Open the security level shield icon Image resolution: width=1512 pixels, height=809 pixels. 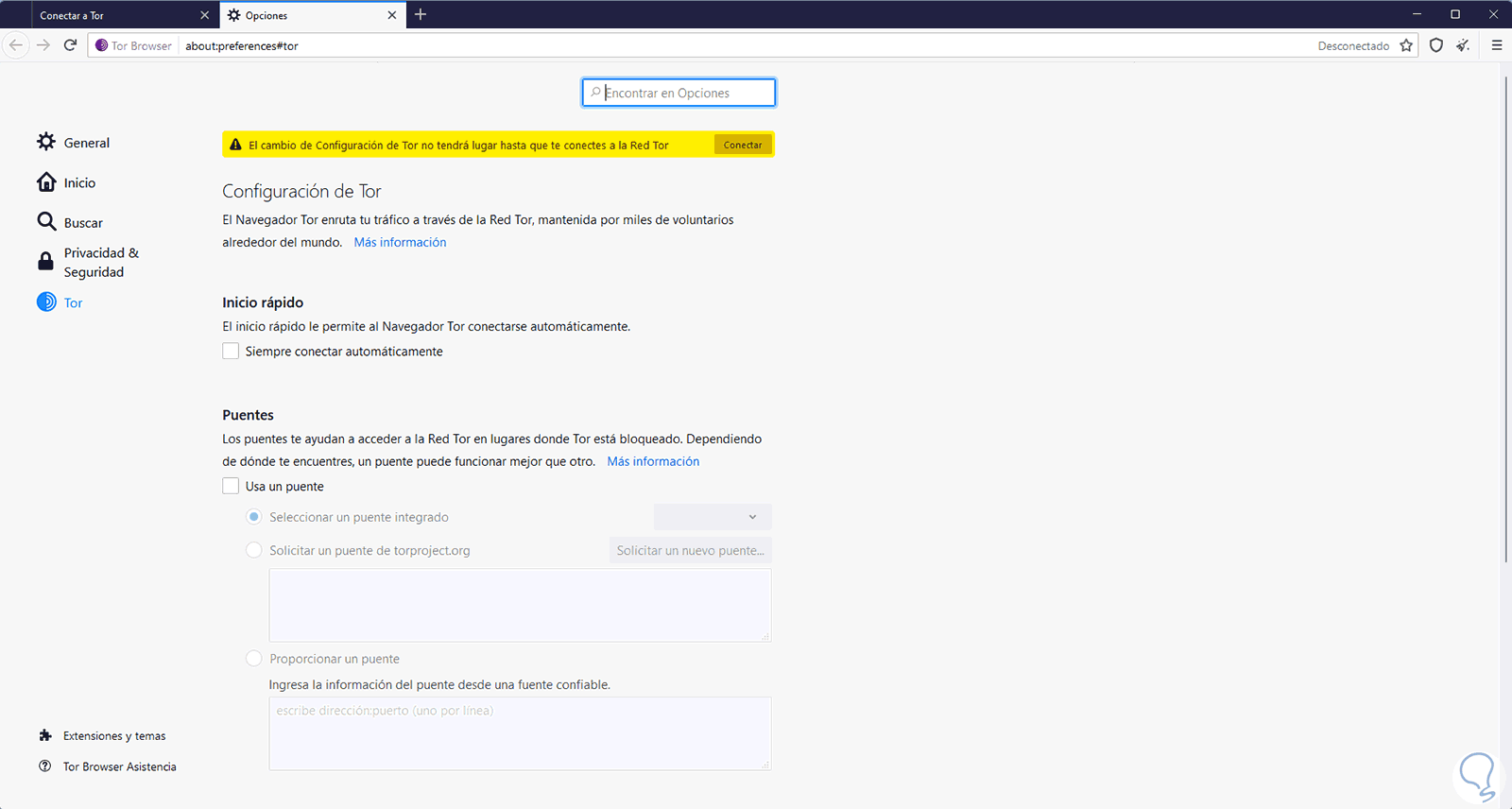(1436, 45)
